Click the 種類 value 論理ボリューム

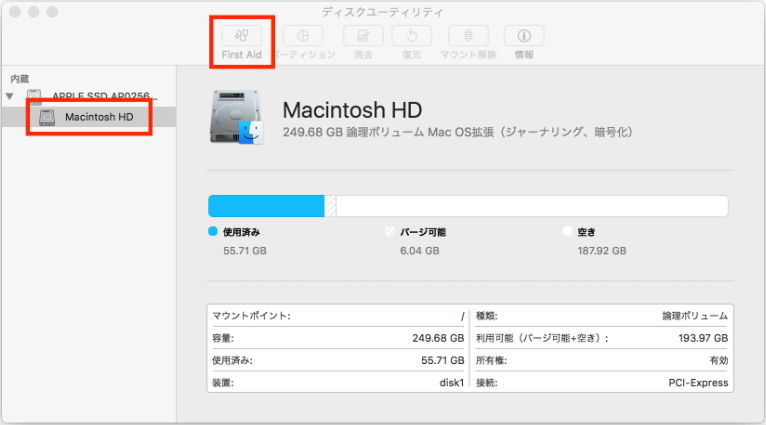click(x=695, y=316)
